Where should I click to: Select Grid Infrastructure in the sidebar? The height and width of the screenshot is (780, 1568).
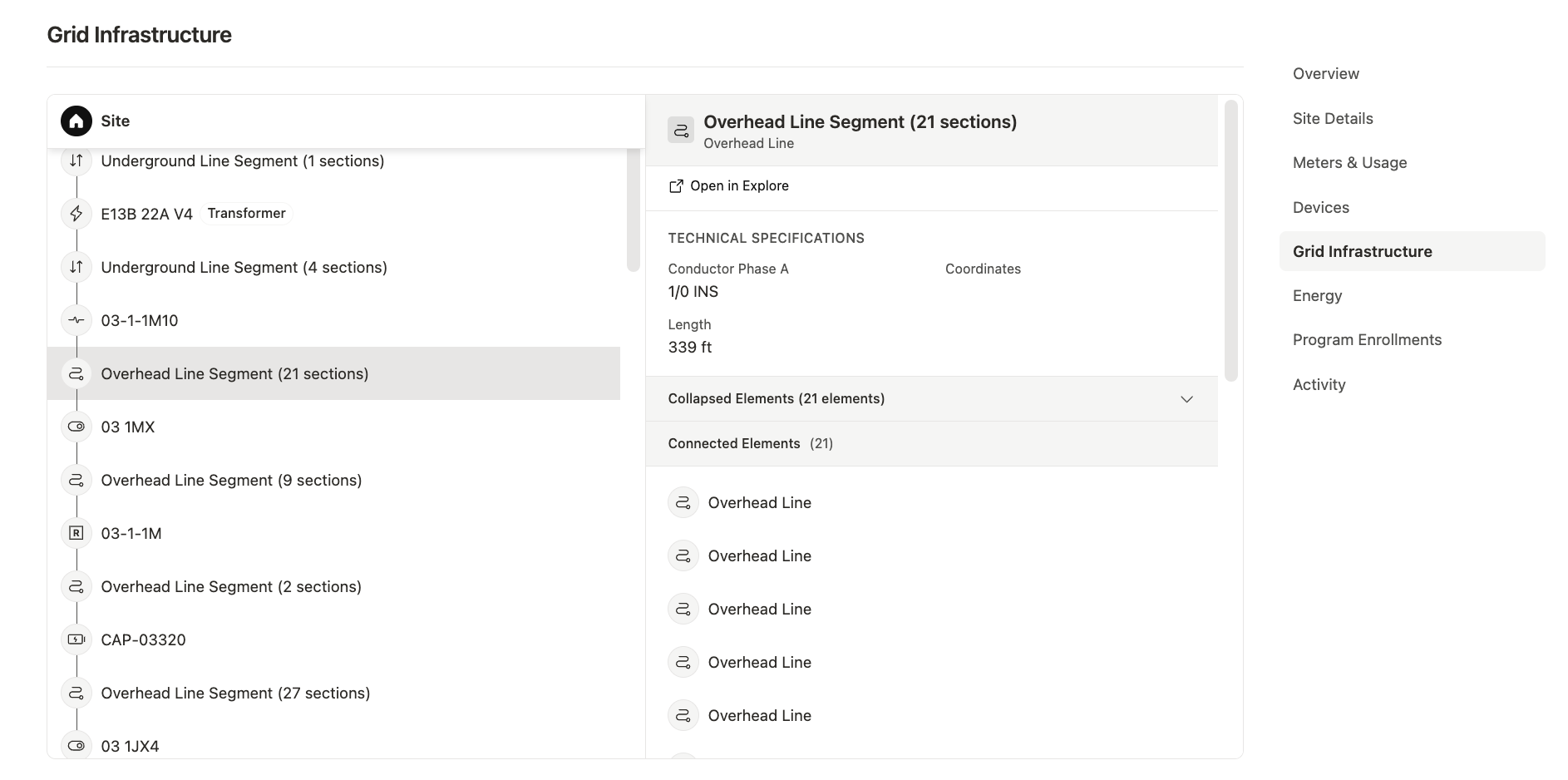pos(1412,251)
